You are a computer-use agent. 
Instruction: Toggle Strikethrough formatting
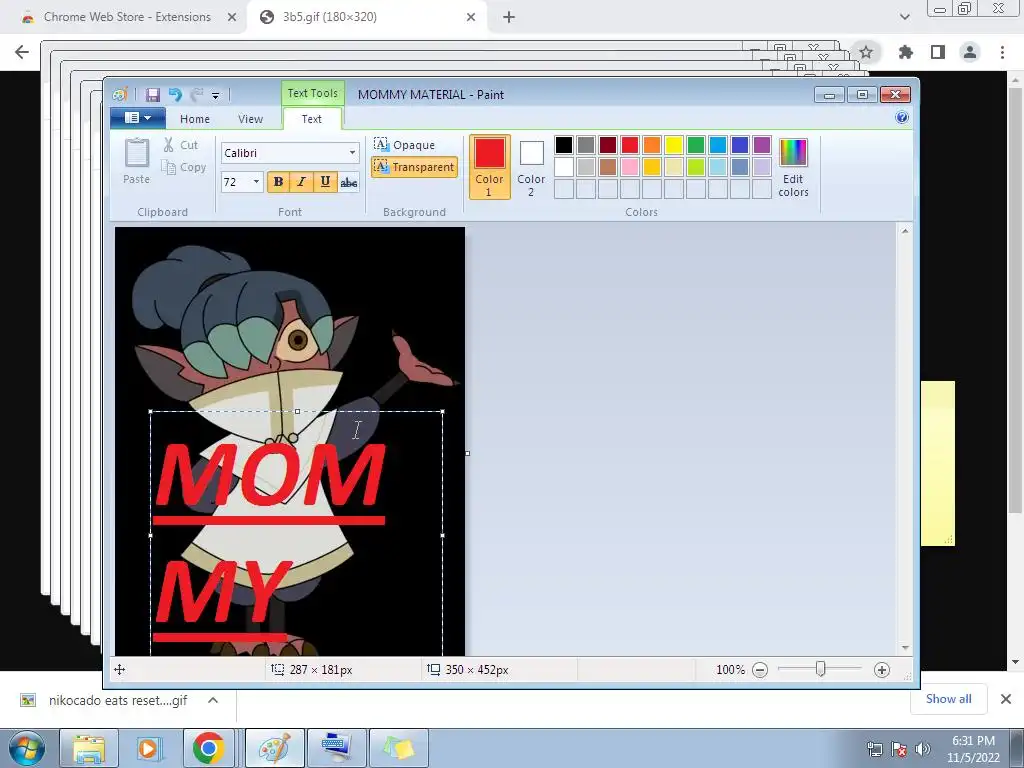(x=349, y=182)
